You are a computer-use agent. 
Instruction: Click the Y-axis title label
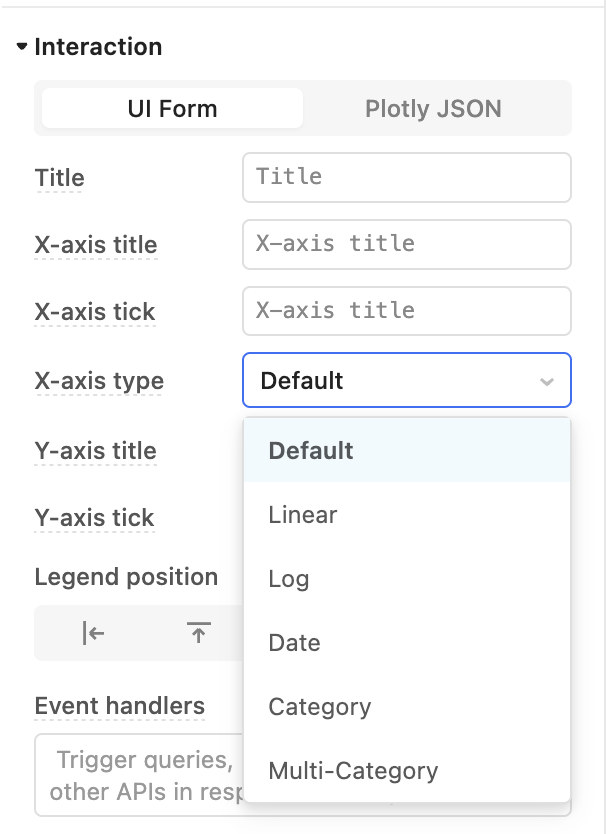click(x=96, y=451)
